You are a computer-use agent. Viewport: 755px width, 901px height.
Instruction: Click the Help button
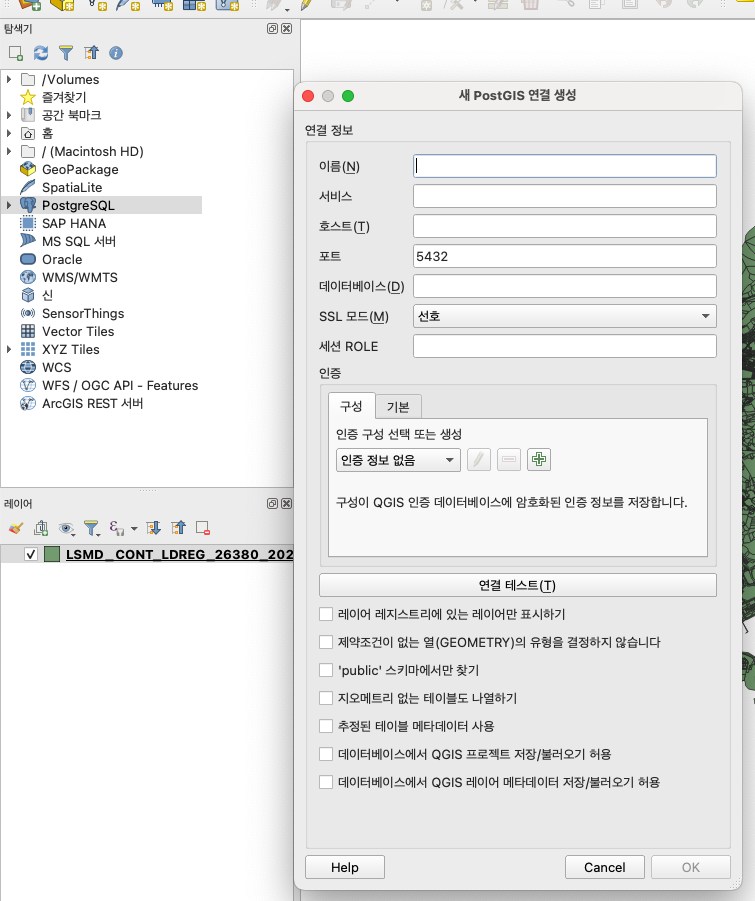click(345, 867)
